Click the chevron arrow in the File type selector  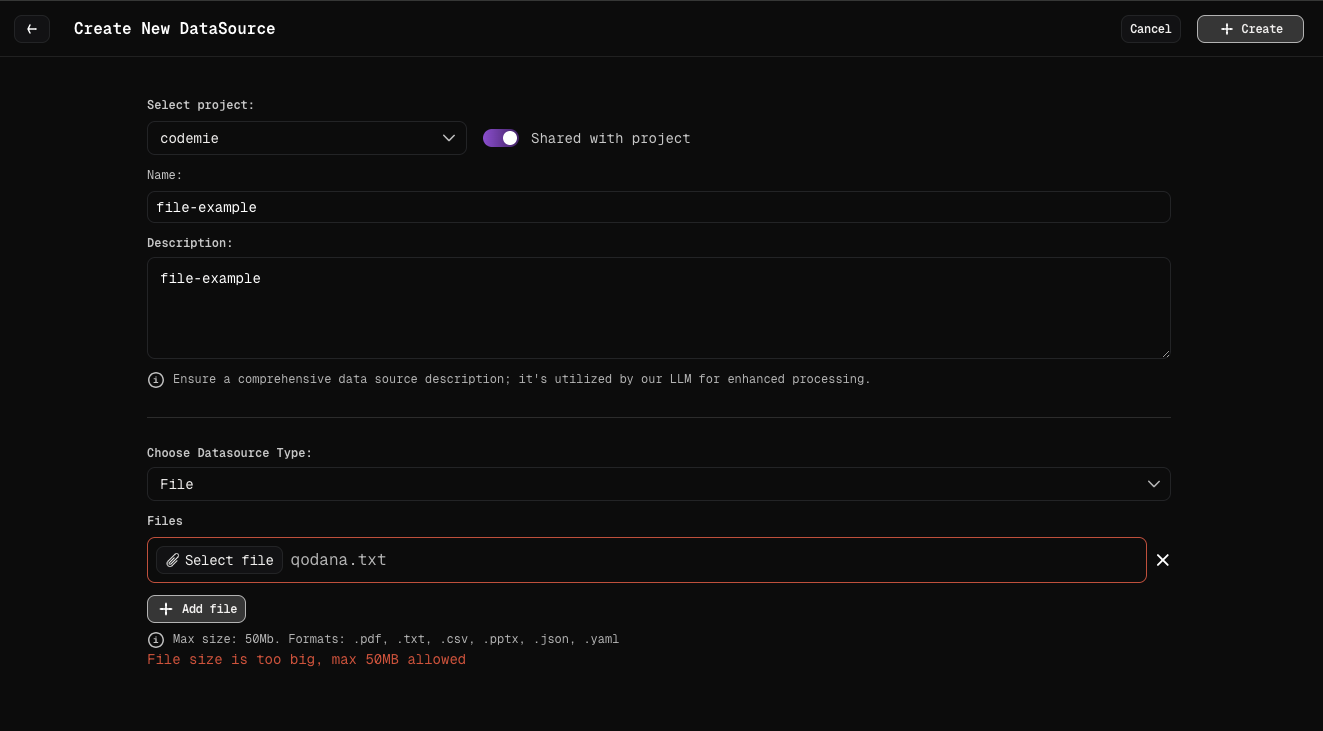[1153, 484]
